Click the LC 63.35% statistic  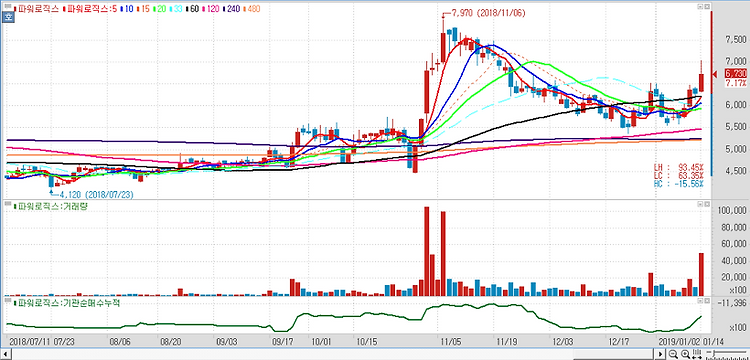[x=679, y=175]
